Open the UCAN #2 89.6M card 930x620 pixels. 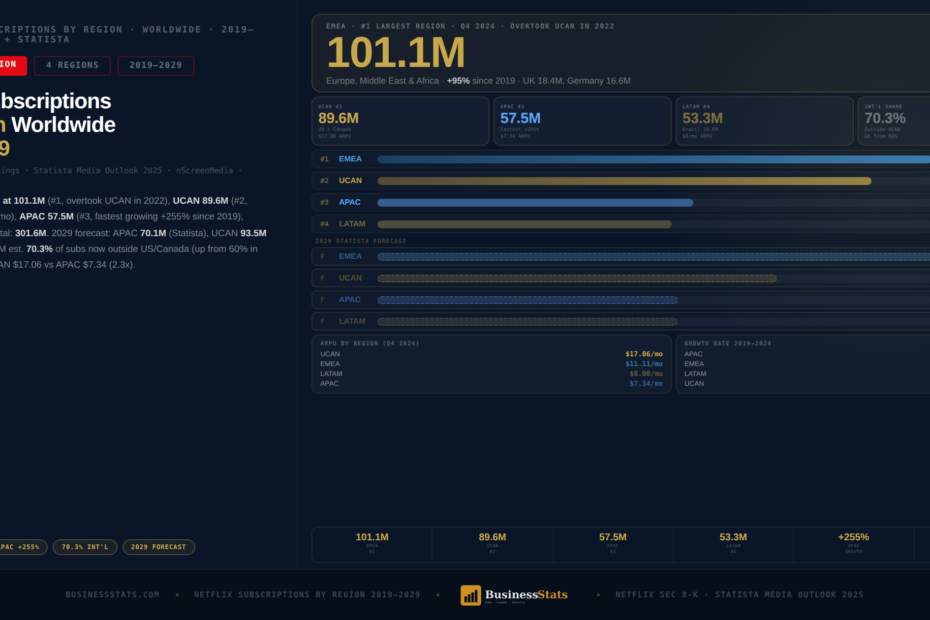click(x=400, y=121)
